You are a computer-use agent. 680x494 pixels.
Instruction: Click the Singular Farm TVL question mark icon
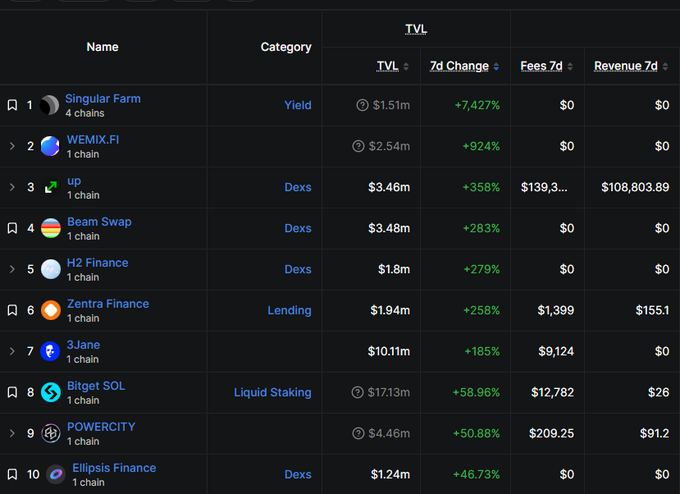click(362, 105)
